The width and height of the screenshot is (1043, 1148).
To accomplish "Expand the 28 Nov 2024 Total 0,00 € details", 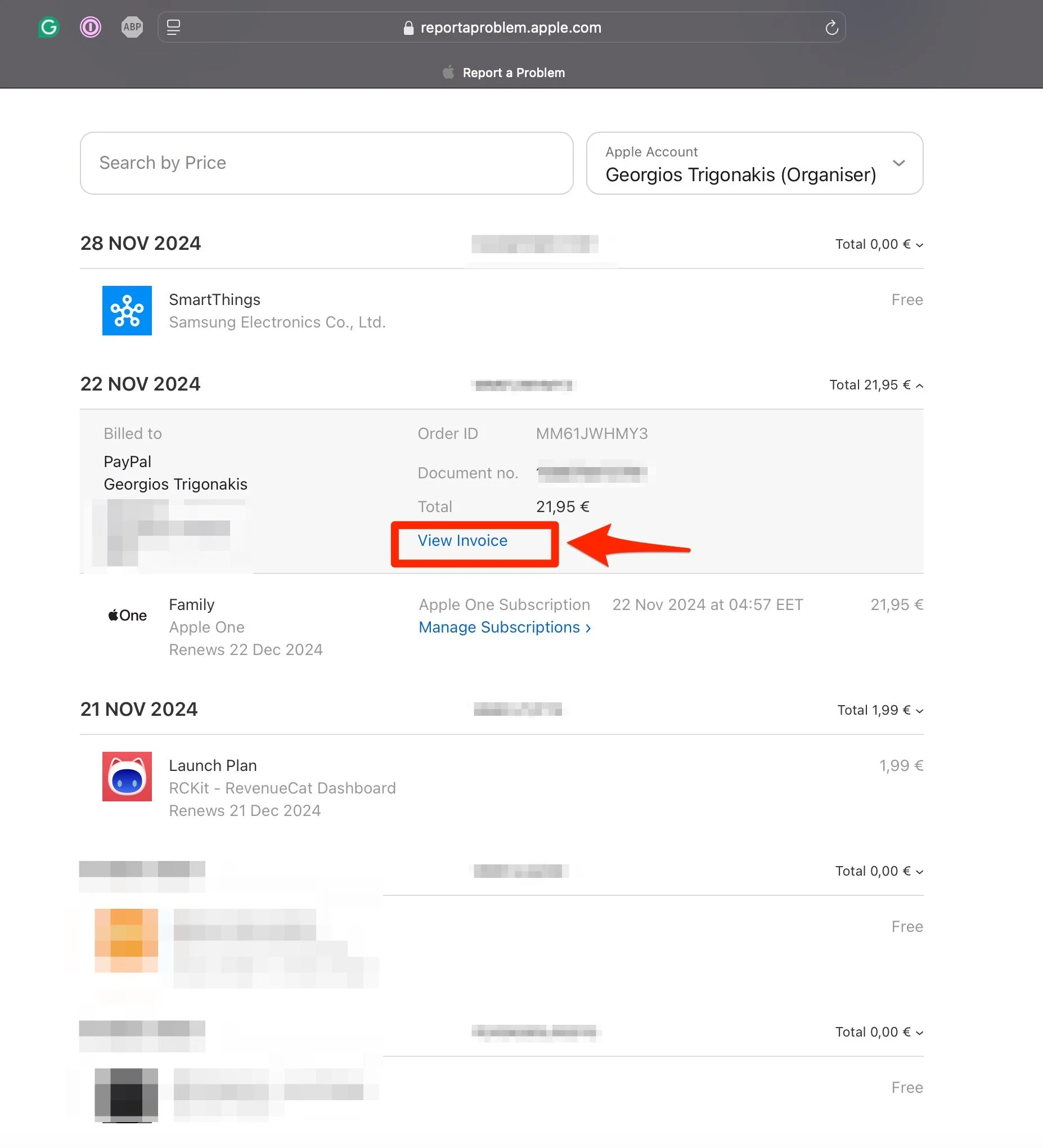I will click(x=879, y=244).
